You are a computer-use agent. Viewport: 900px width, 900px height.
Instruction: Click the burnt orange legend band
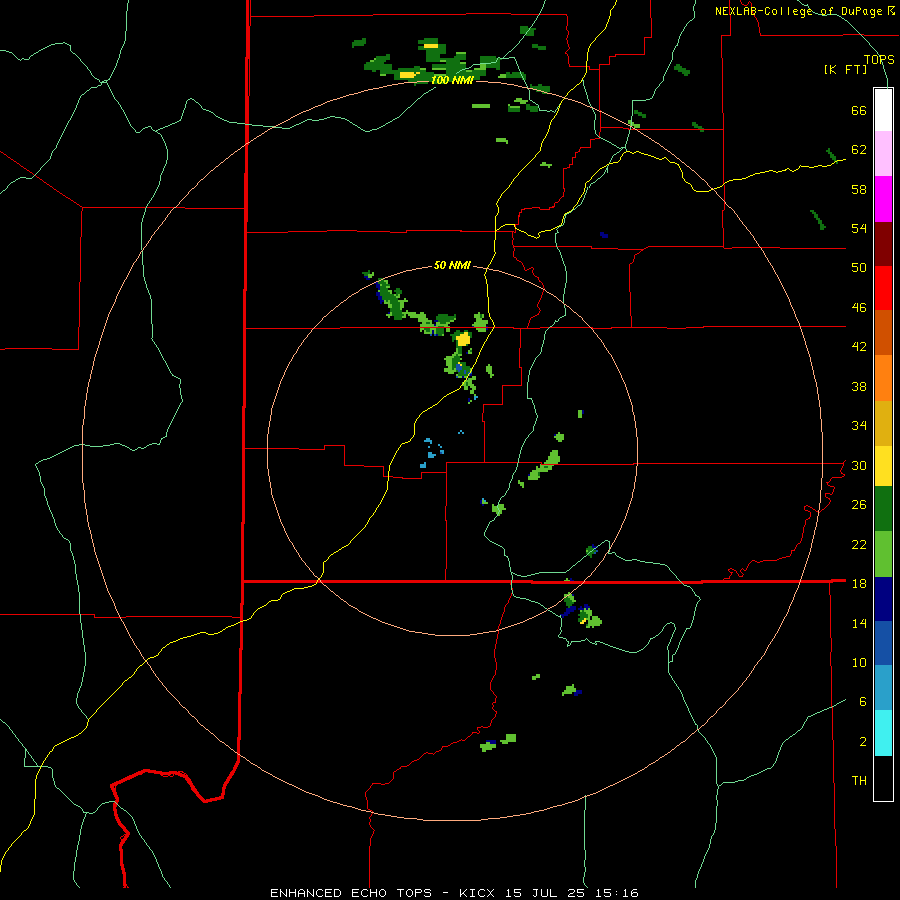pyautogui.click(x=883, y=332)
